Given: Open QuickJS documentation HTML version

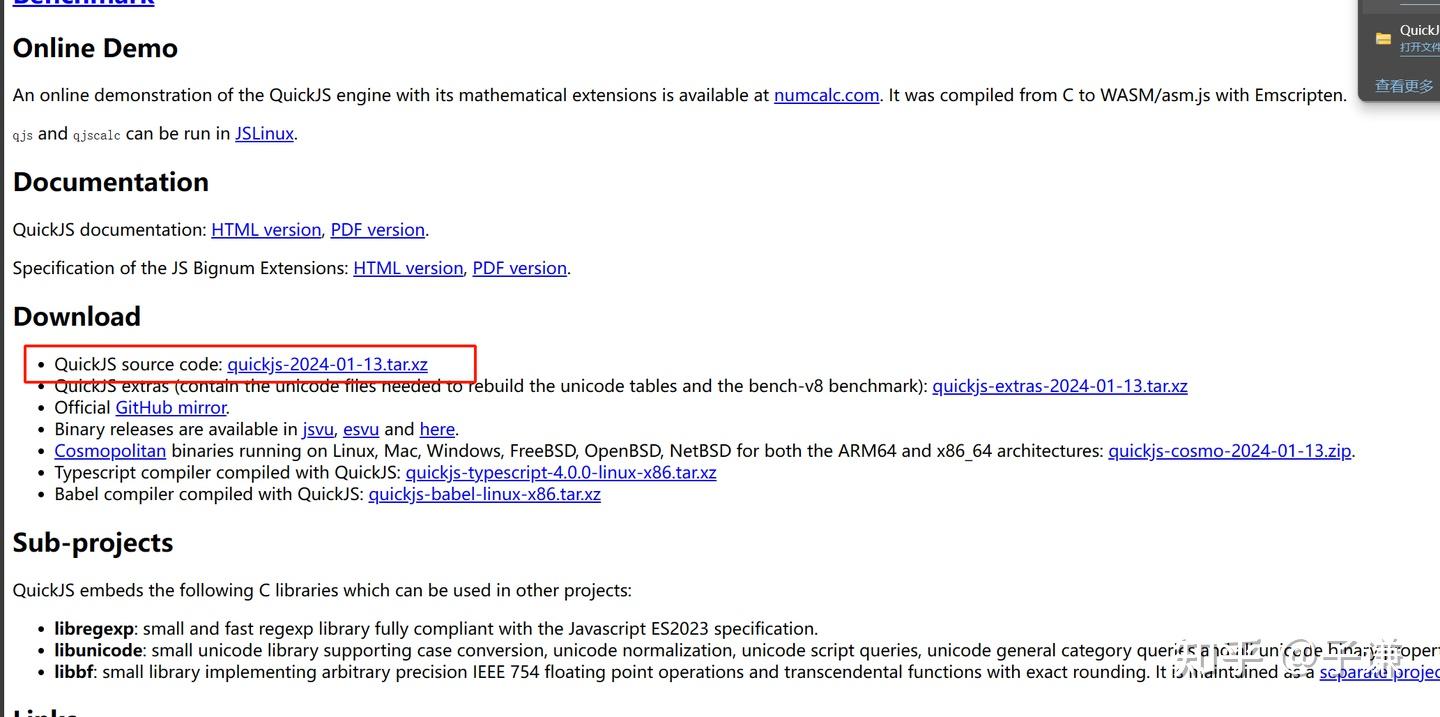Looking at the screenshot, I should coord(266,229).
